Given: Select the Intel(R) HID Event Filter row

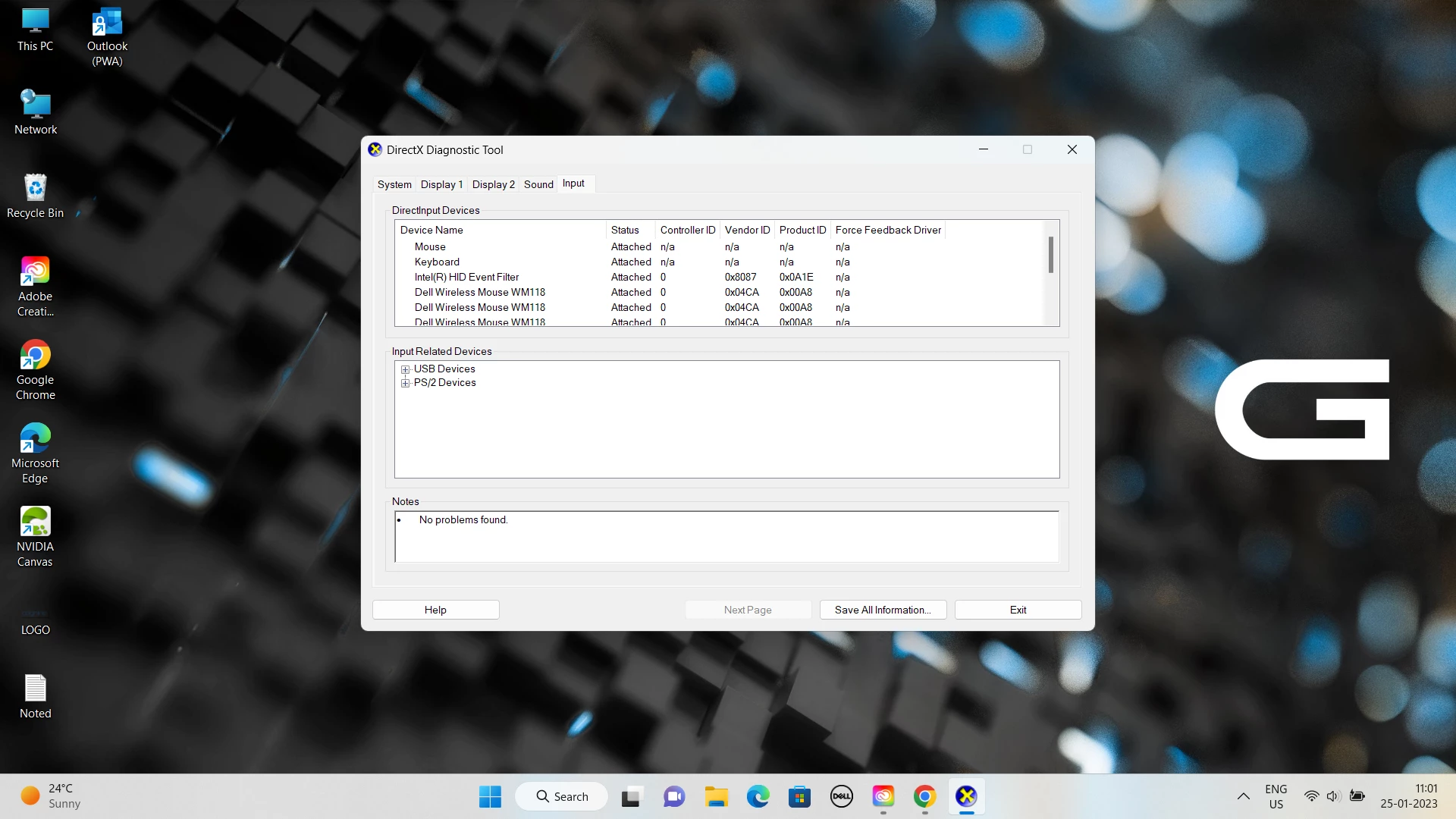Looking at the screenshot, I should (x=466, y=277).
